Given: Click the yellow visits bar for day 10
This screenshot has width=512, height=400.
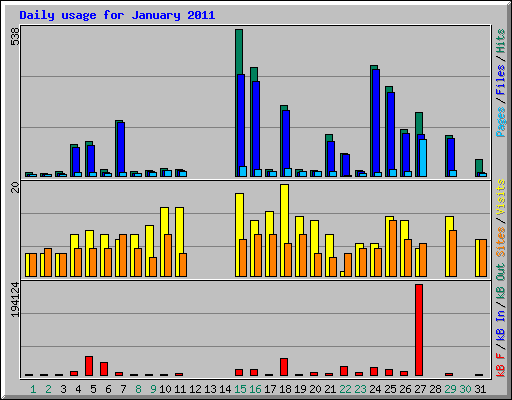Looking at the screenshot, I should point(164,221).
